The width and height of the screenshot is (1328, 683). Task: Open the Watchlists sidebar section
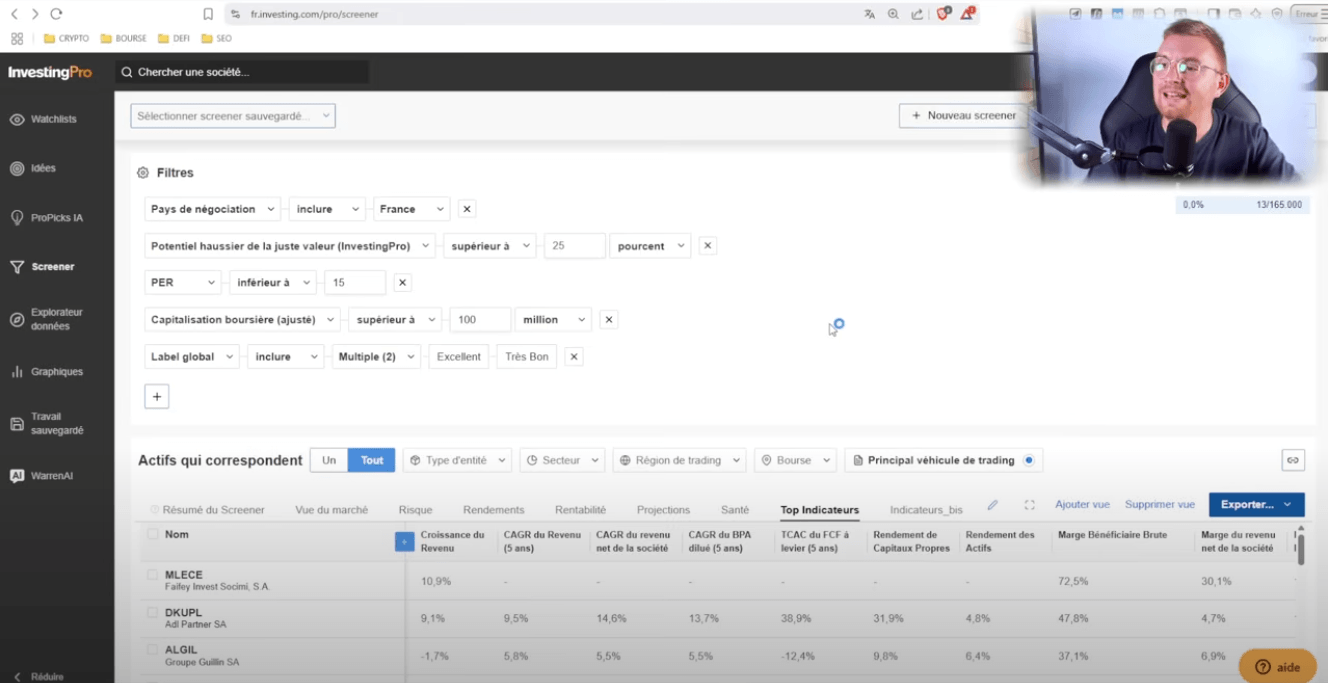point(43,119)
